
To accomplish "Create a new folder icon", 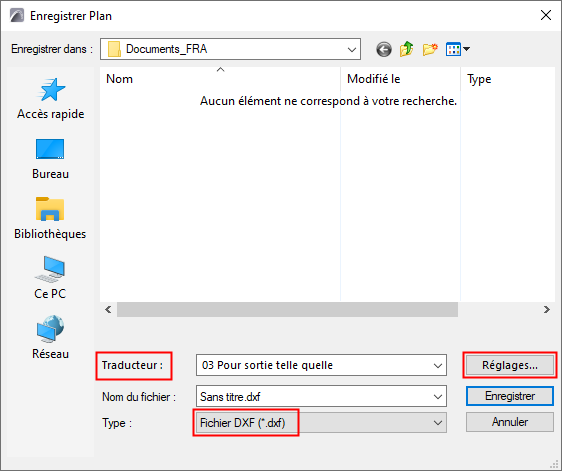I will click(x=430, y=49).
